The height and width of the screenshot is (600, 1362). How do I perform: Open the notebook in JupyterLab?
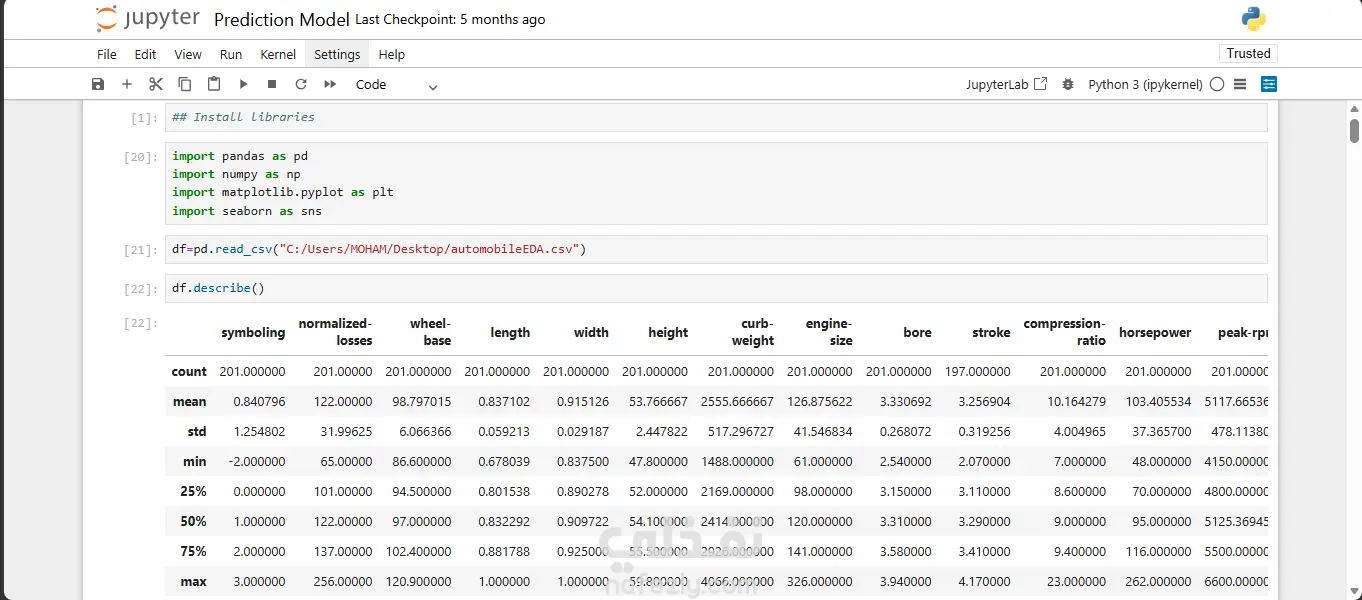click(1007, 85)
